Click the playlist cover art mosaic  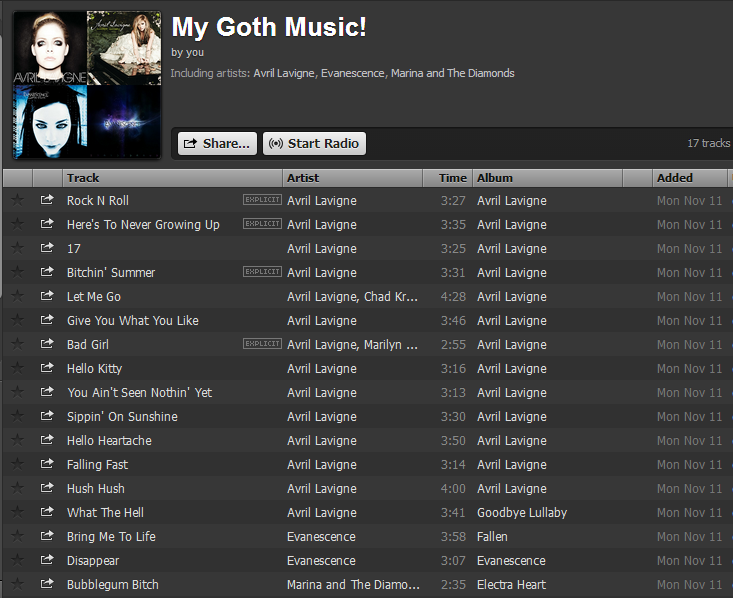point(87,85)
